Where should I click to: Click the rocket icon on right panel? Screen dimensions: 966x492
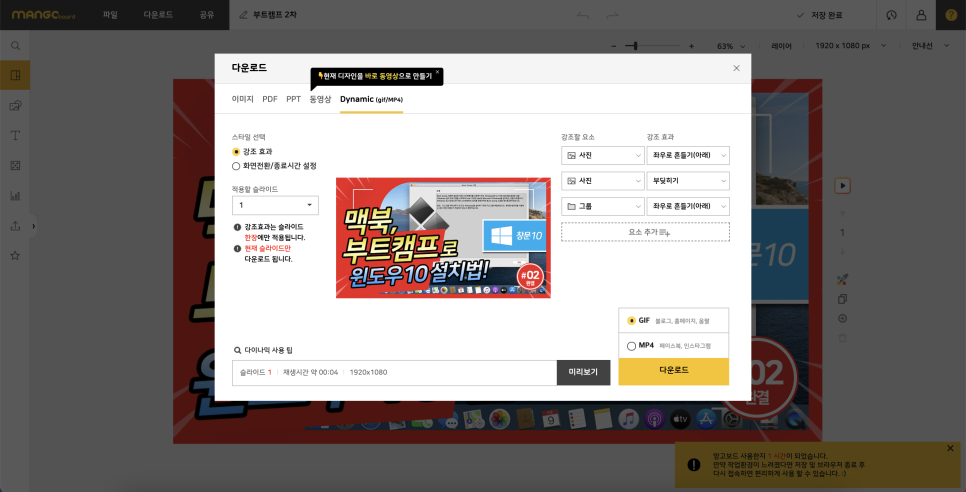point(843,280)
